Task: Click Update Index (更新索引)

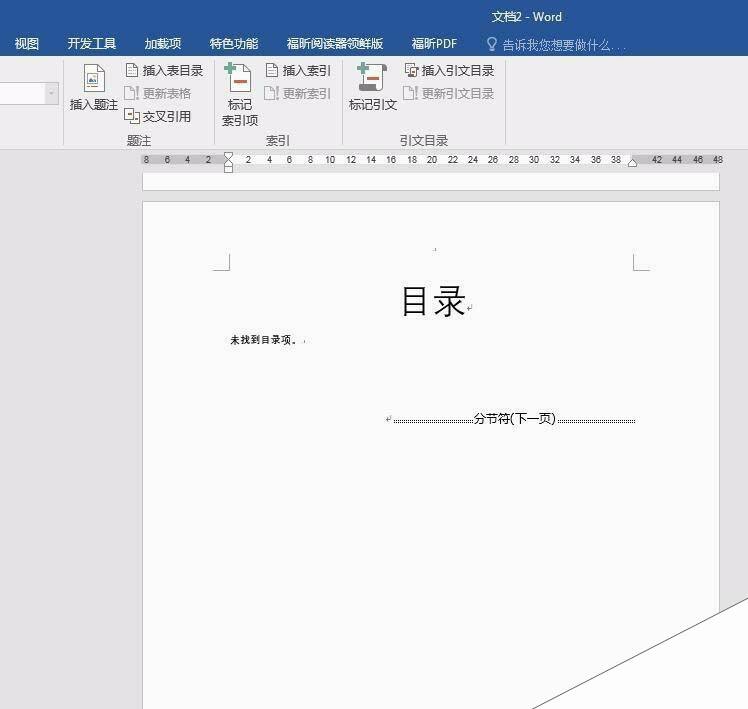Action: pos(297,94)
